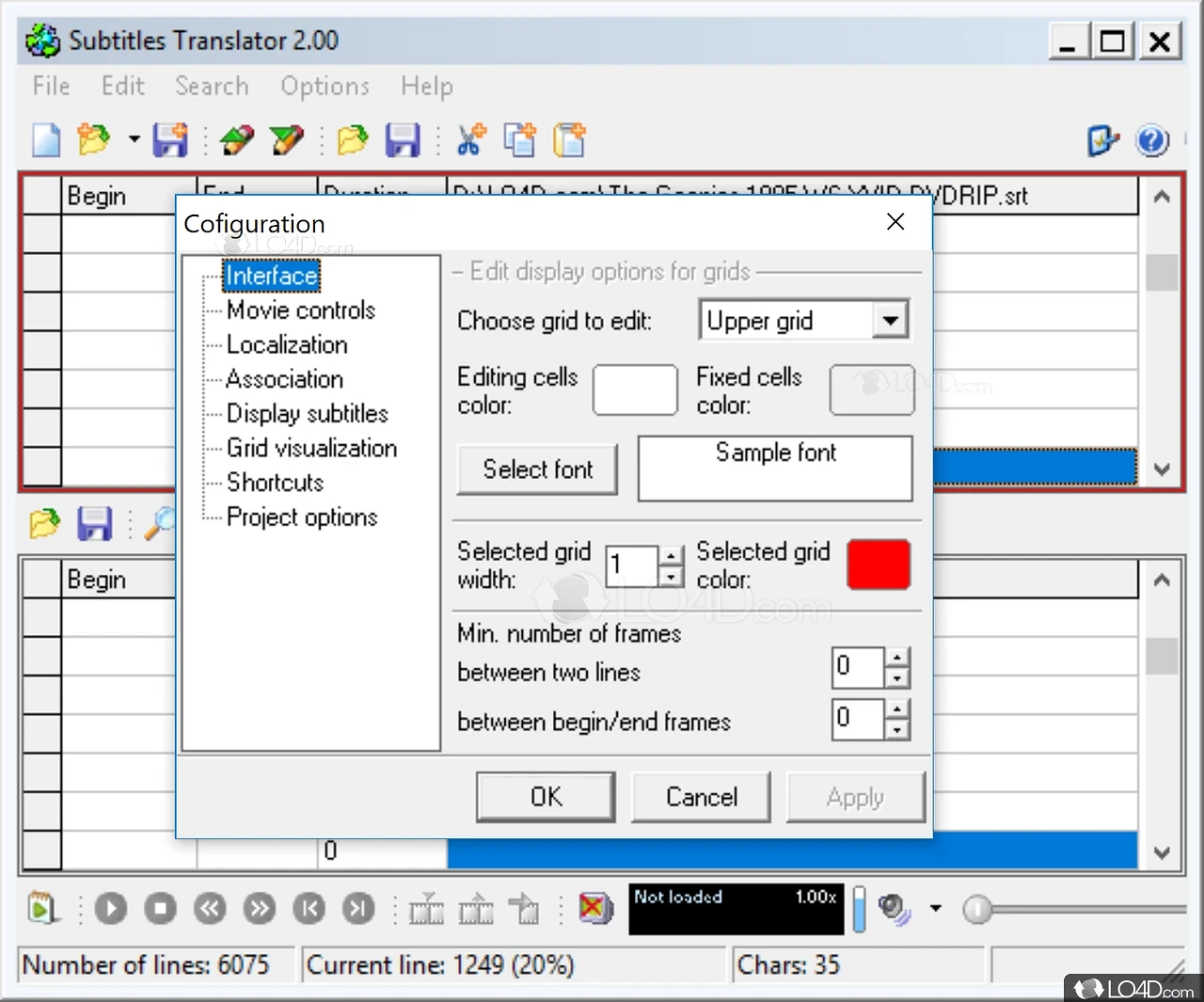Screen dimensions: 1204x1002
Task: Select Movie controls in configuration tree
Action: point(300,310)
